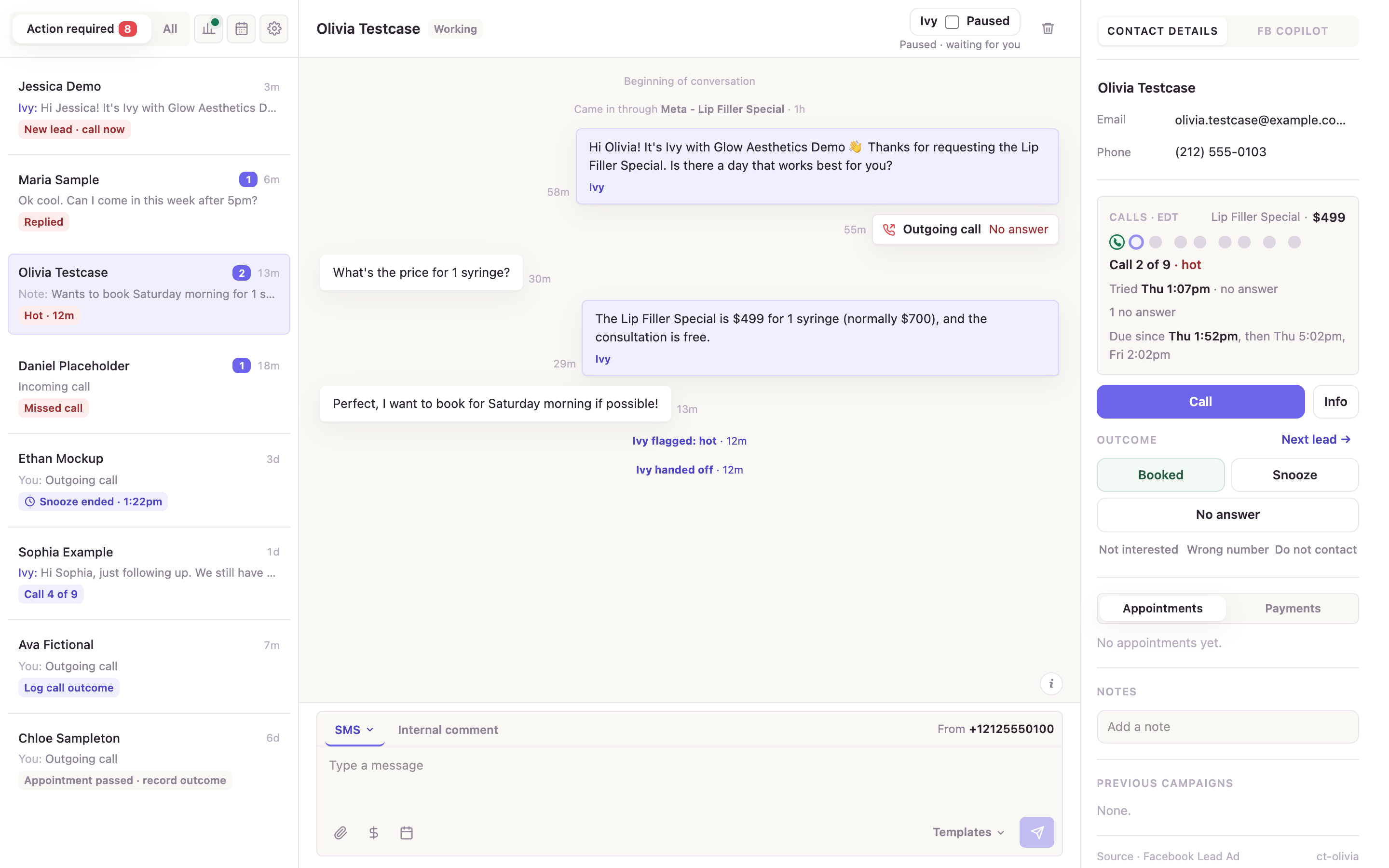The image size is (1389, 868).
Task: Open the FB Copilot tab
Action: [x=1293, y=31]
